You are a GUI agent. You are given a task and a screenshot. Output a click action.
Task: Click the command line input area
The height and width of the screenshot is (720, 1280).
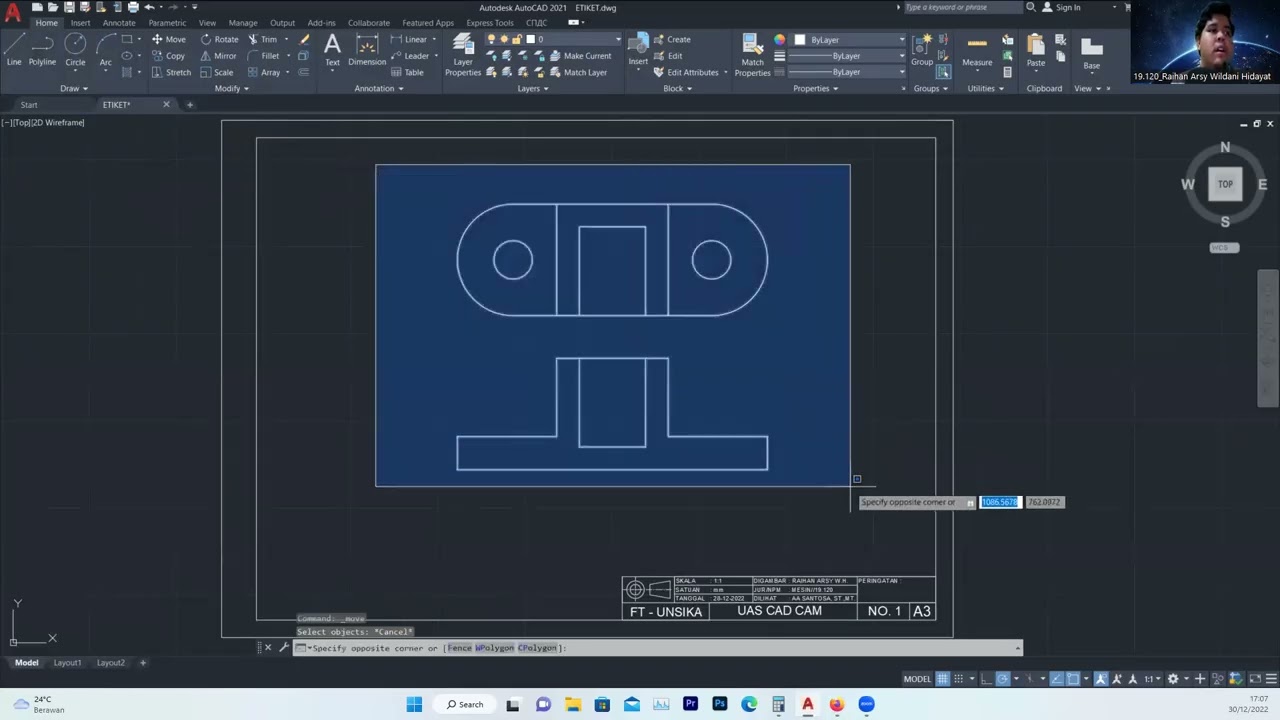(660, 648)
